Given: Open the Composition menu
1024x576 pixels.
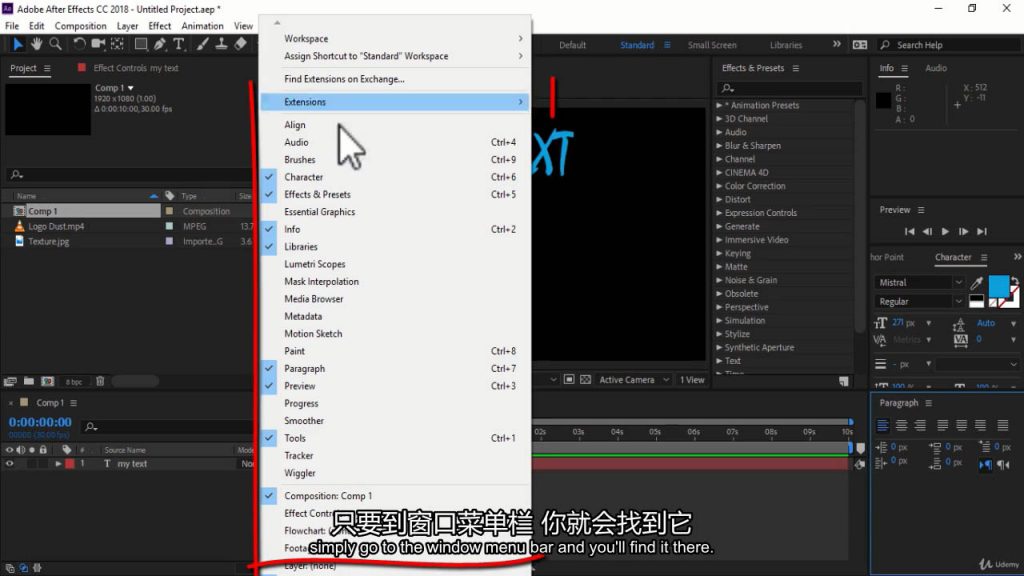Looking at the screenshot, I should [x=80, y=26].
